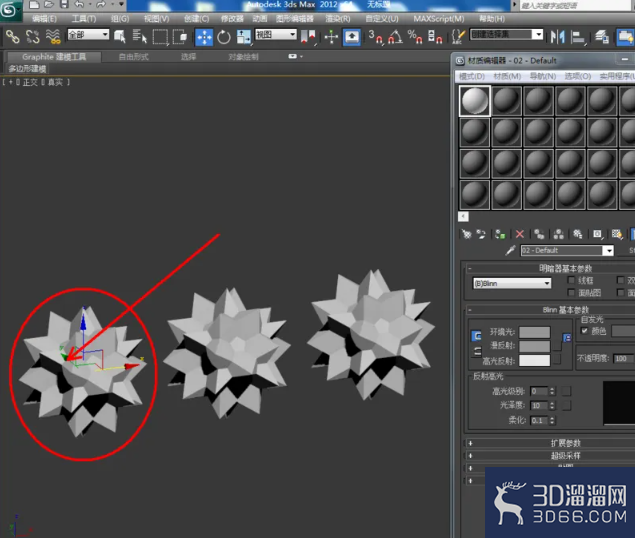Click the Put Material to Scene icon
The width and height of the screenshot is (635, 538).
click(481, 234)
